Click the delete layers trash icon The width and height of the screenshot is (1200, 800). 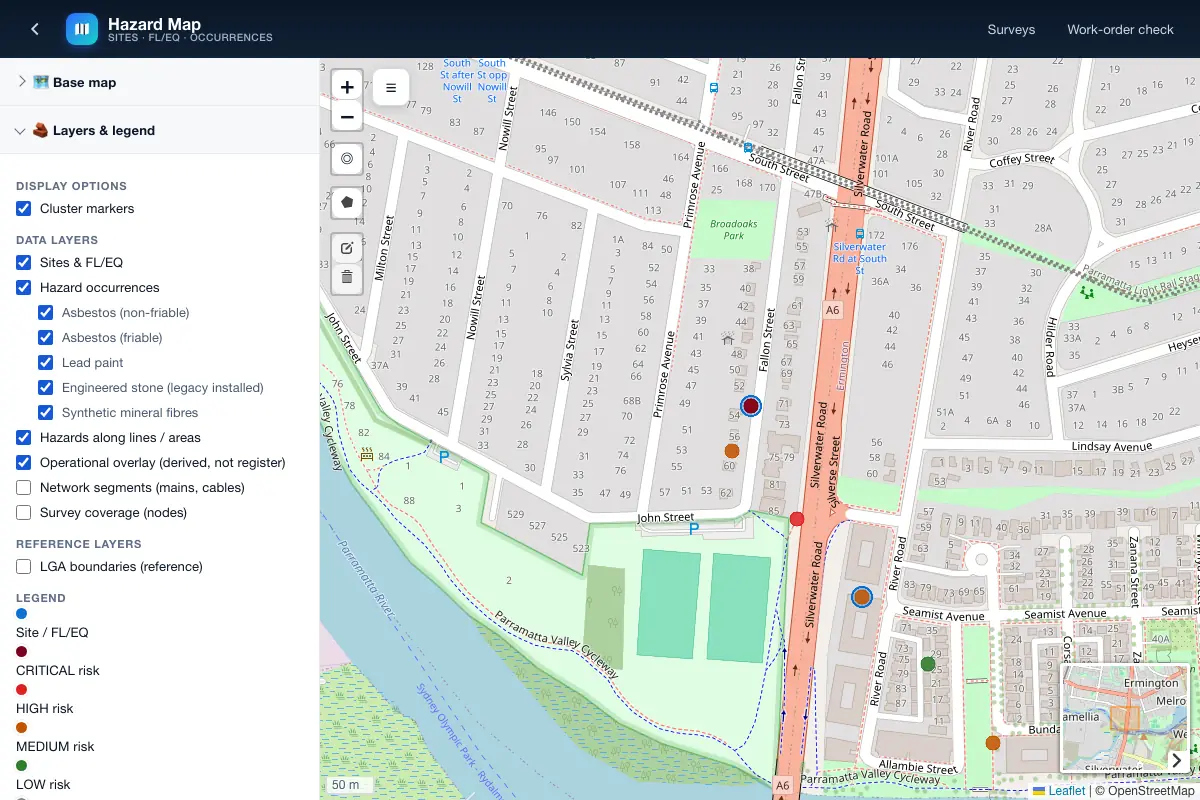coord(347,277)
